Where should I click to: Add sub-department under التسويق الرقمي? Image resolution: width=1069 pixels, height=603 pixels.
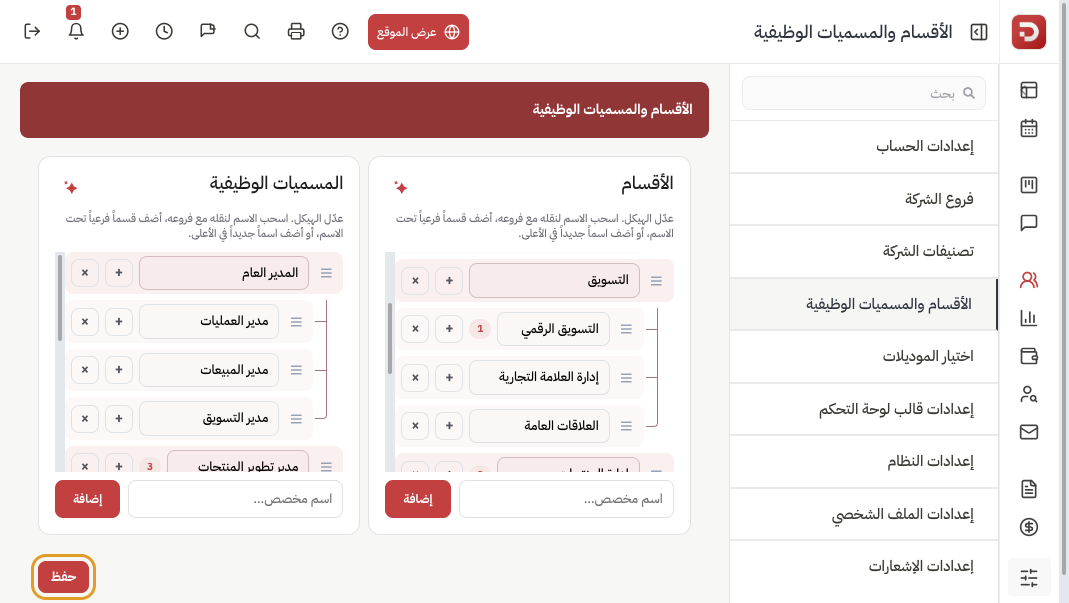pyautogui.click(x=449, y=329)
